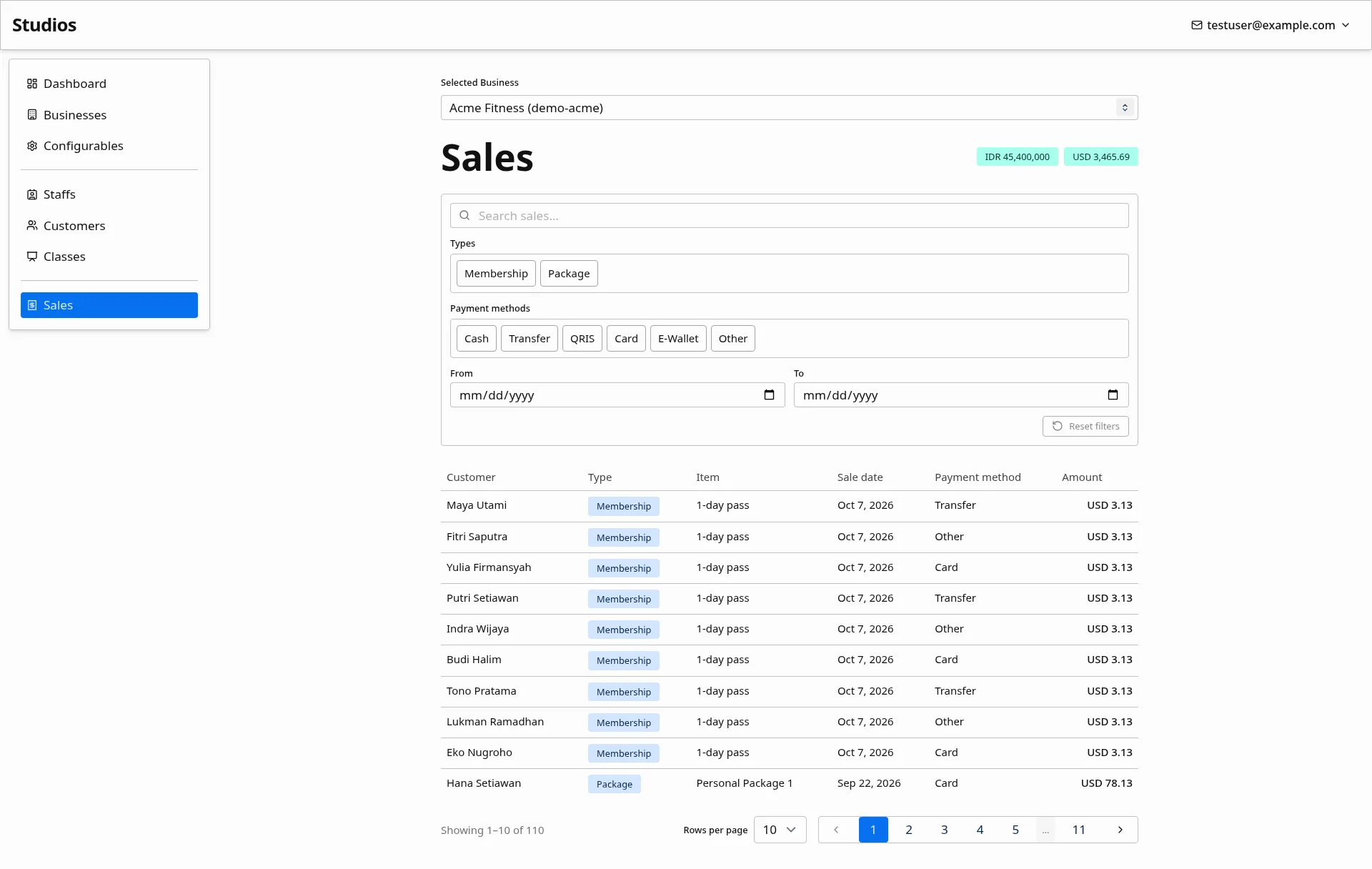Toggle the Other payment filter
Image resolution: width=1372 pixels, height=869 pixels.
pos(733,339)
